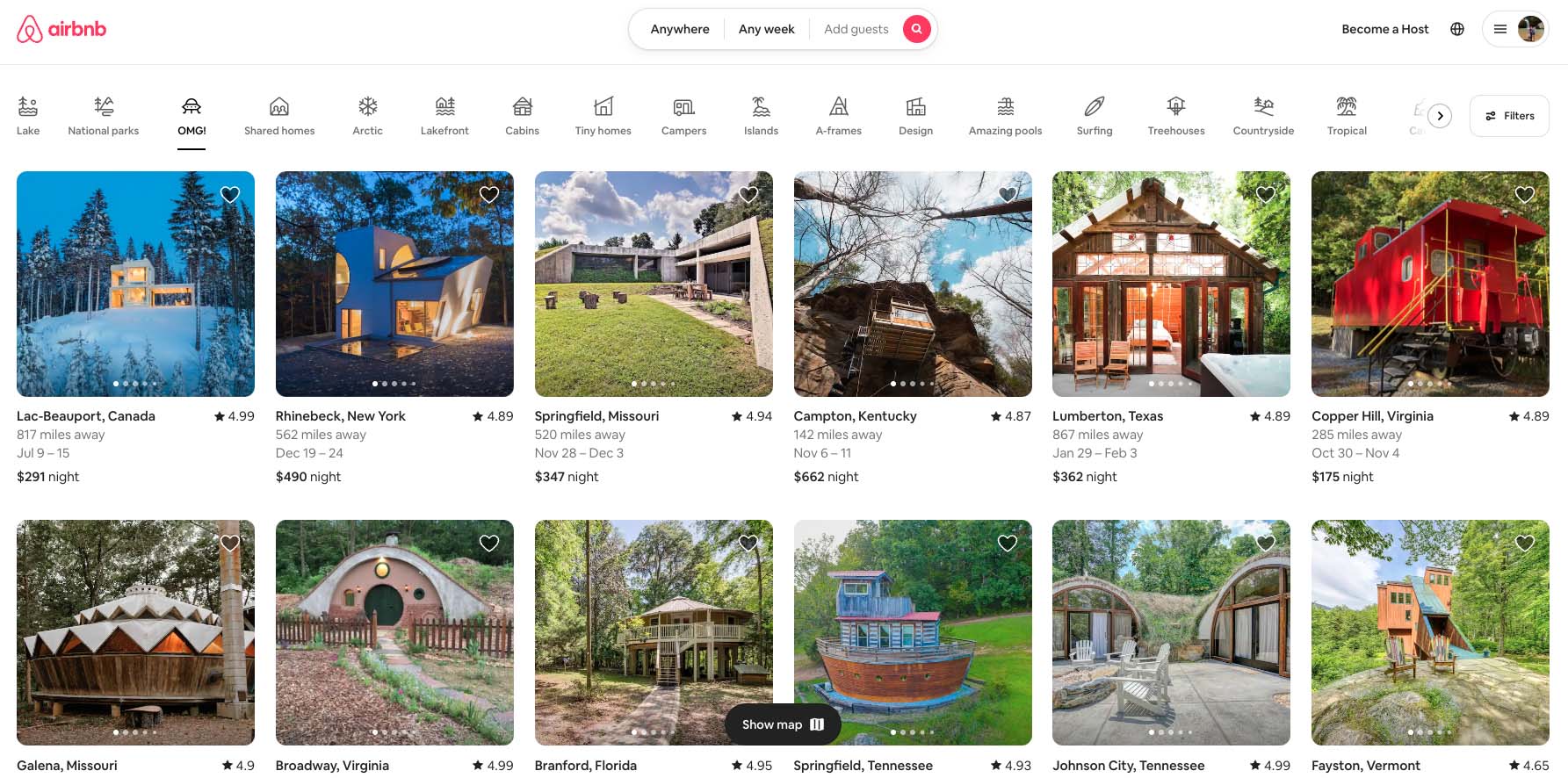
Task: Click the Show map button
Action: 783,724
